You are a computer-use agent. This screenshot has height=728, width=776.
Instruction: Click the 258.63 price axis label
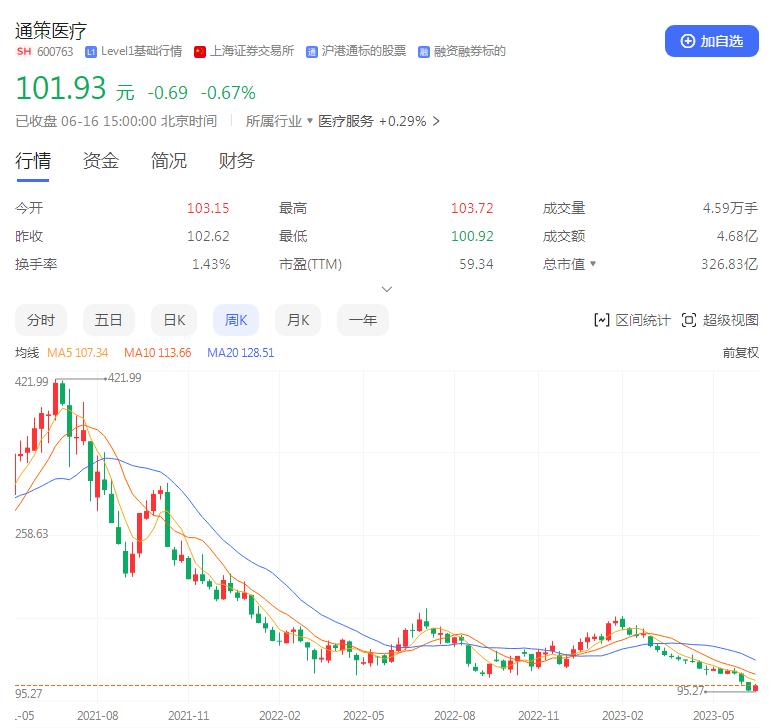click(x=32, y=534)
